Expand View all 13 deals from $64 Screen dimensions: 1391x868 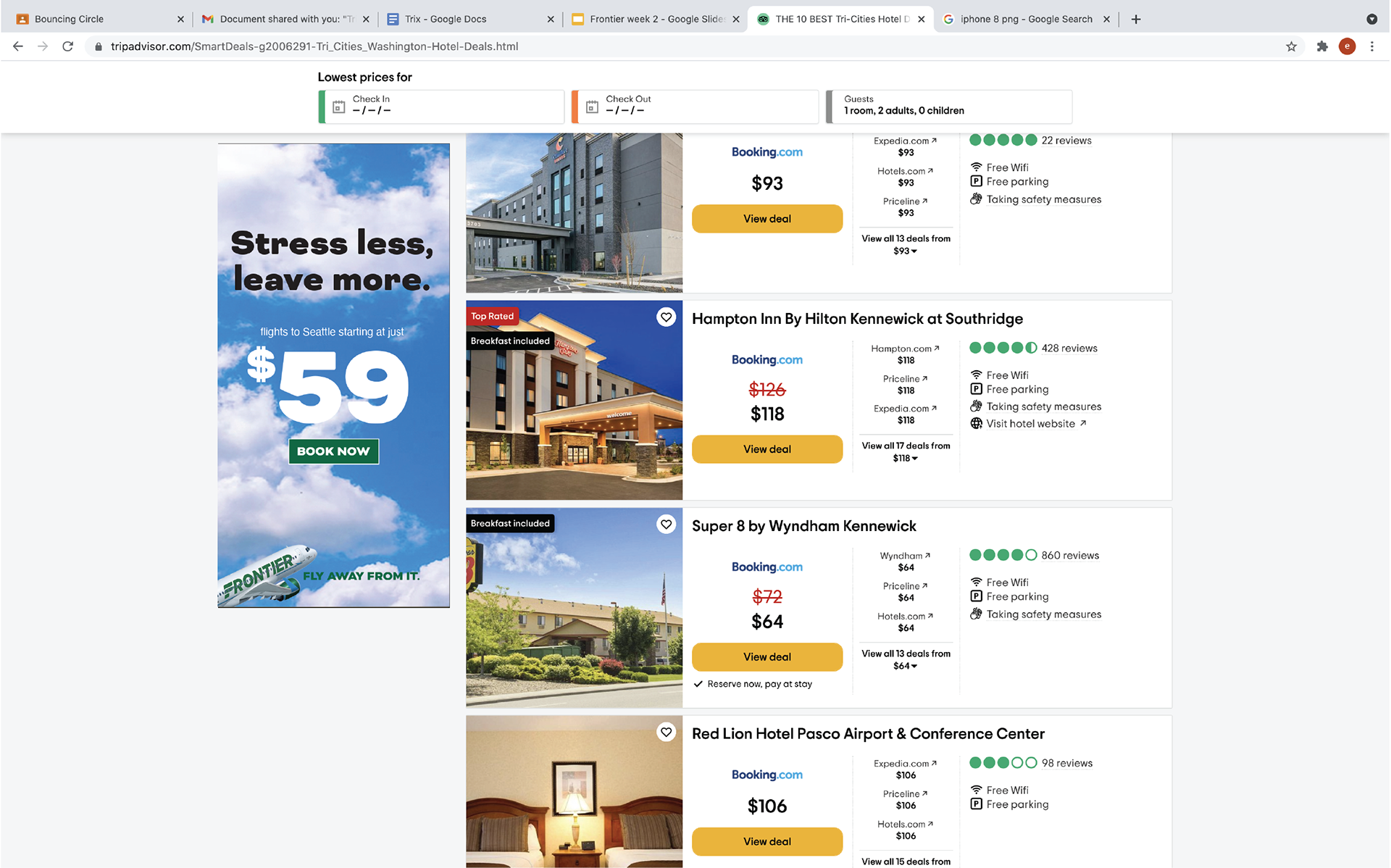pos(906,659)
